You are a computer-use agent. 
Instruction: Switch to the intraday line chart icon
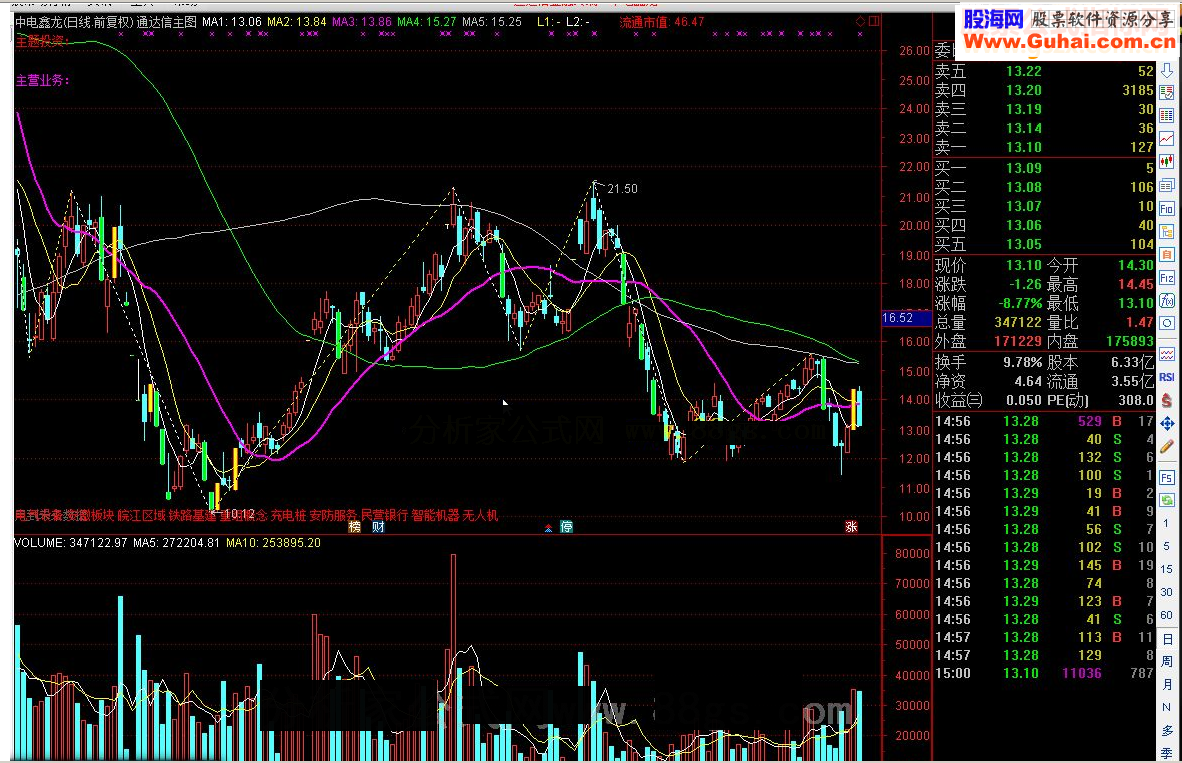pos(1167,139)
